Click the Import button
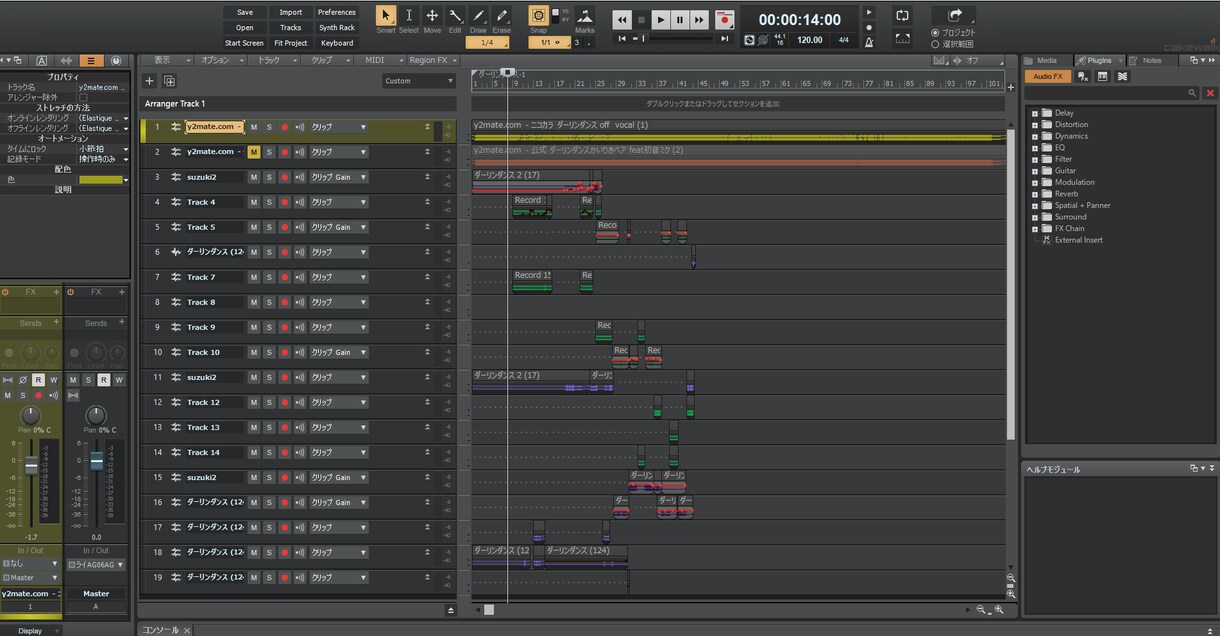 pyautogui.click(x=290, y=12)
